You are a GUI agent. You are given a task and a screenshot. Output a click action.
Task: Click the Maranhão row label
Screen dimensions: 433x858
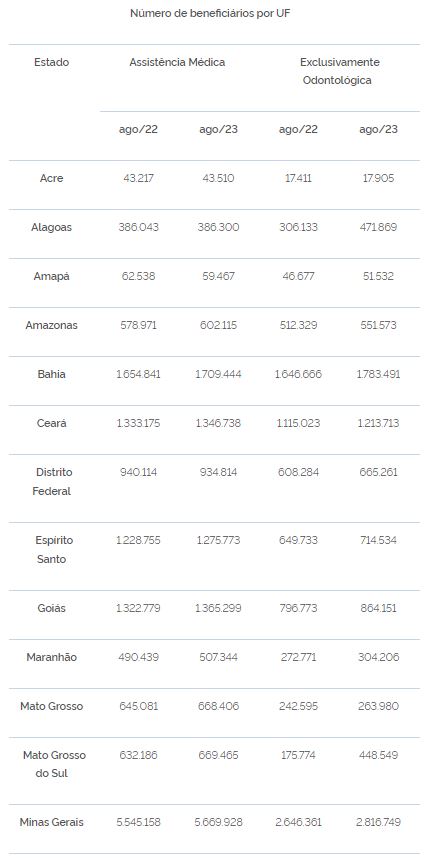51,657
